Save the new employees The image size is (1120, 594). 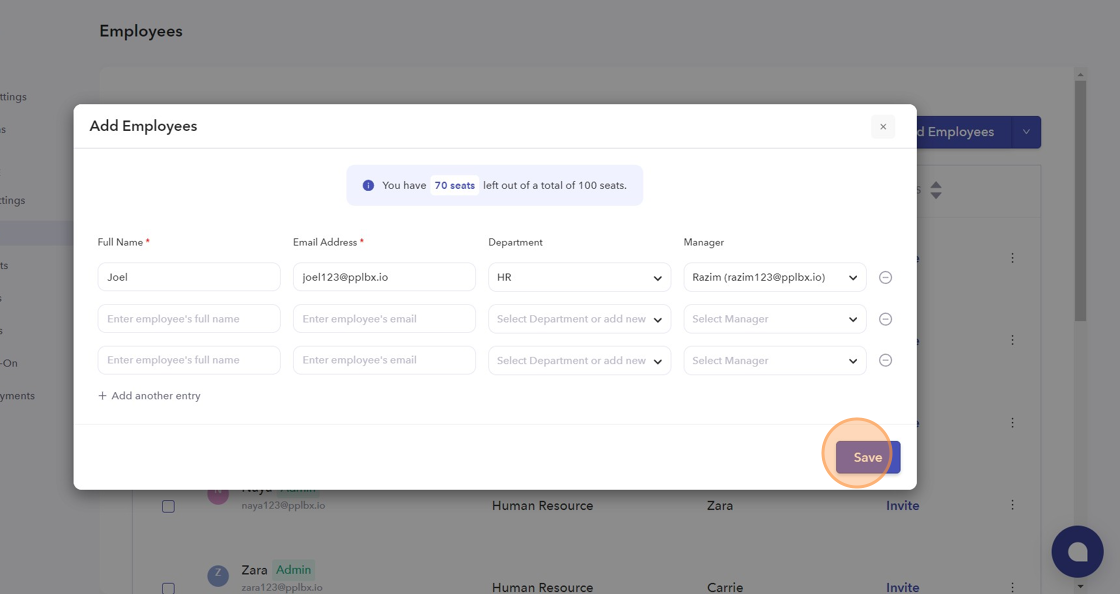(x=867, y=457)
